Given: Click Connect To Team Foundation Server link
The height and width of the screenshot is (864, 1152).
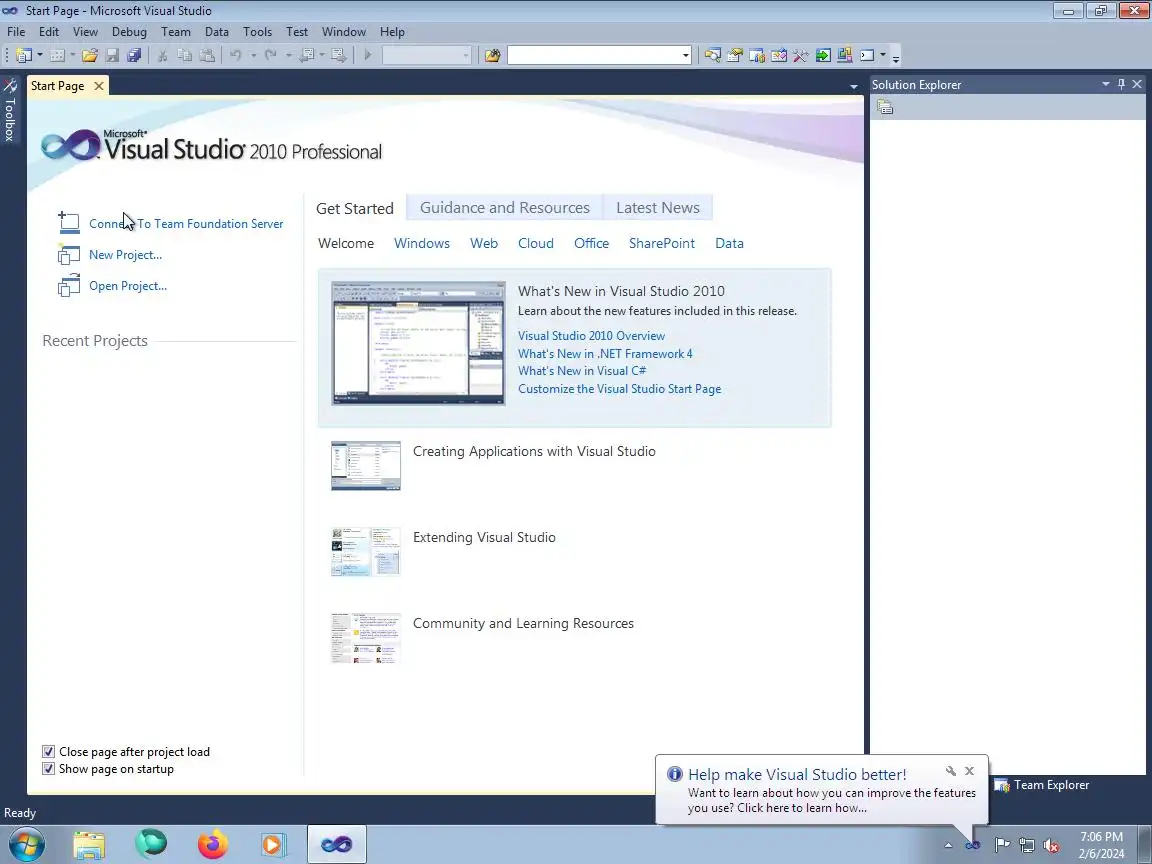Looking at the screenshot, I should coord(186,223).
